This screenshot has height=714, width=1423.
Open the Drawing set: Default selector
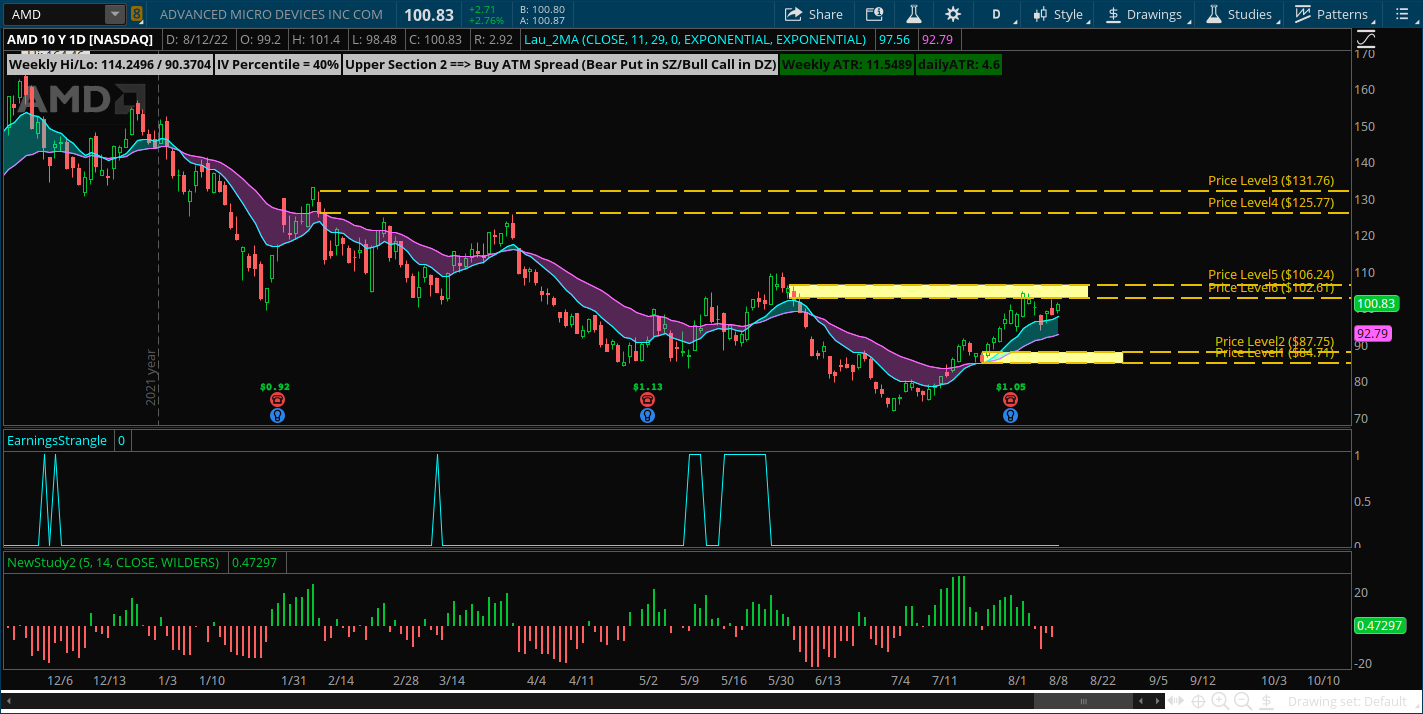(x=1346, y=701)
